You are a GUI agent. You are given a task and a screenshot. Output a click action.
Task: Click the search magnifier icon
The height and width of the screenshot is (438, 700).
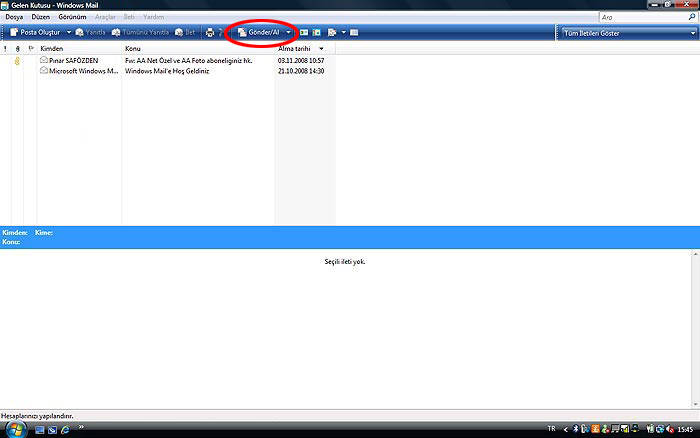tap(692, 17)
